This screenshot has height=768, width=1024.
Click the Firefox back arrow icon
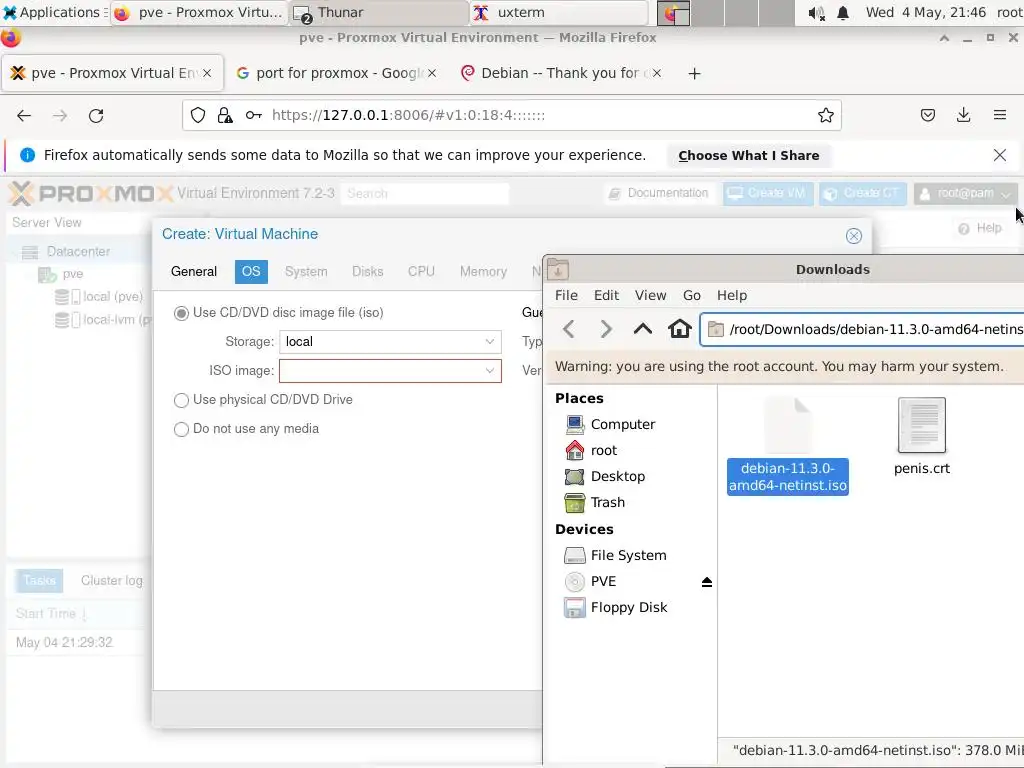pyautogui.click(x=24, y=116)
